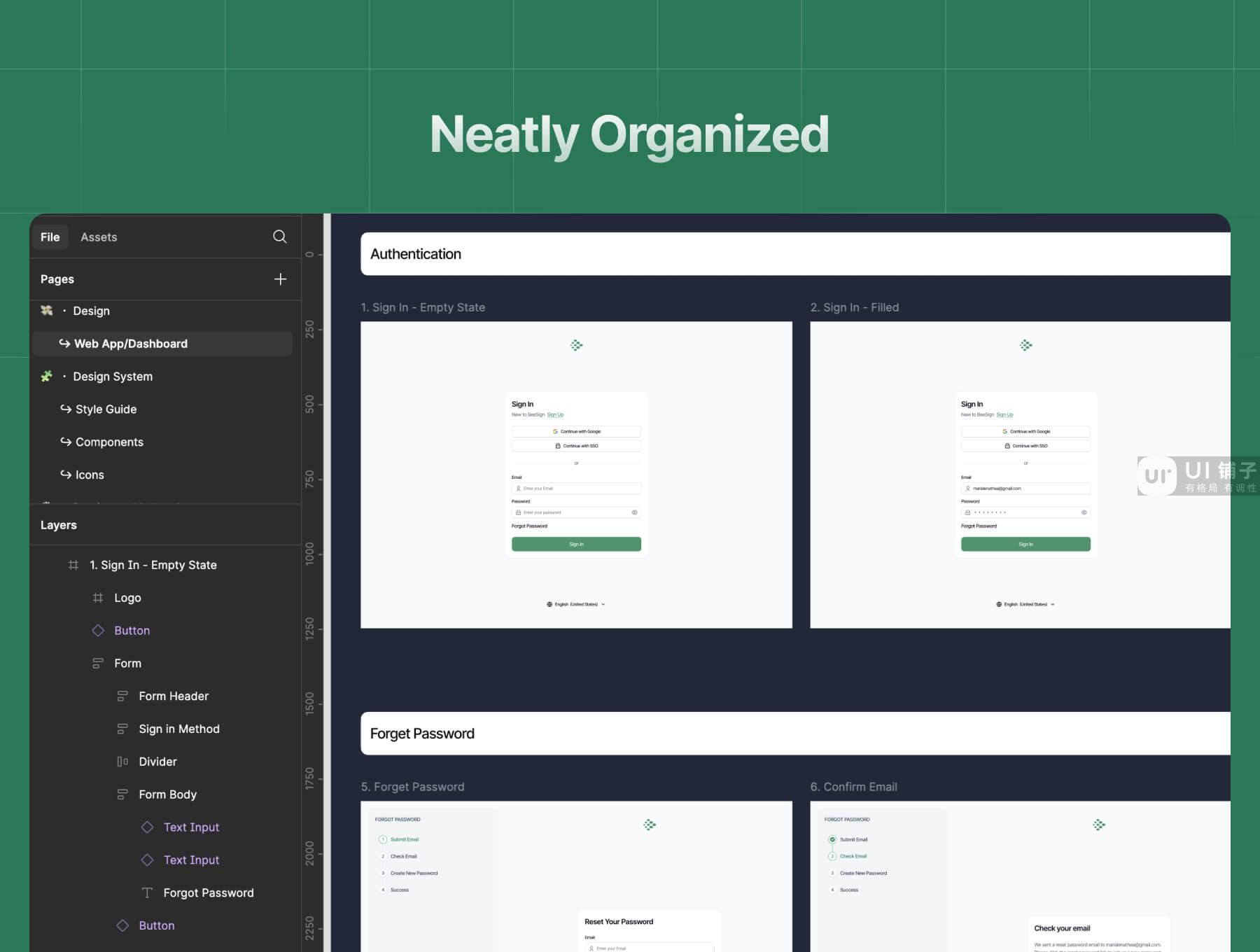Select frame icon of 1. Sign In layer

(x=73, y=565)
